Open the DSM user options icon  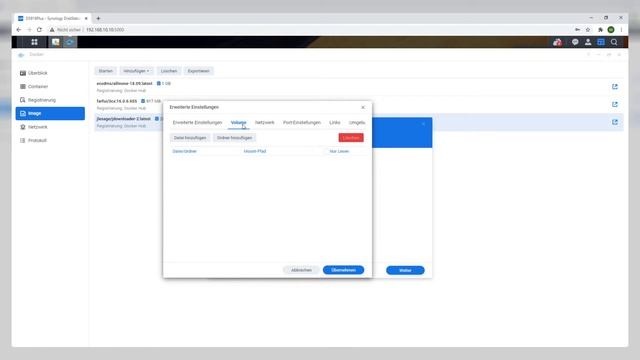pyautogui.click(x=588, y=42)
